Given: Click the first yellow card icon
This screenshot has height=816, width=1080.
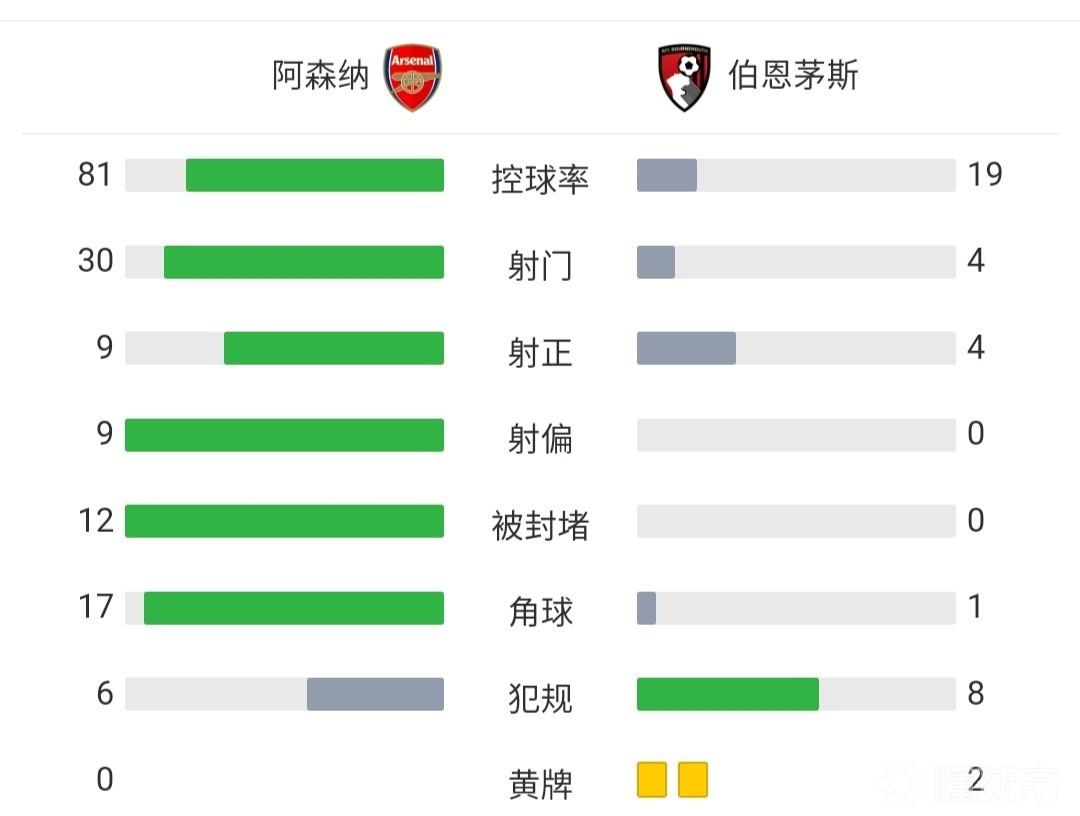Looking at the screenshot, I should pyautogui.click(x=652, y=780).
